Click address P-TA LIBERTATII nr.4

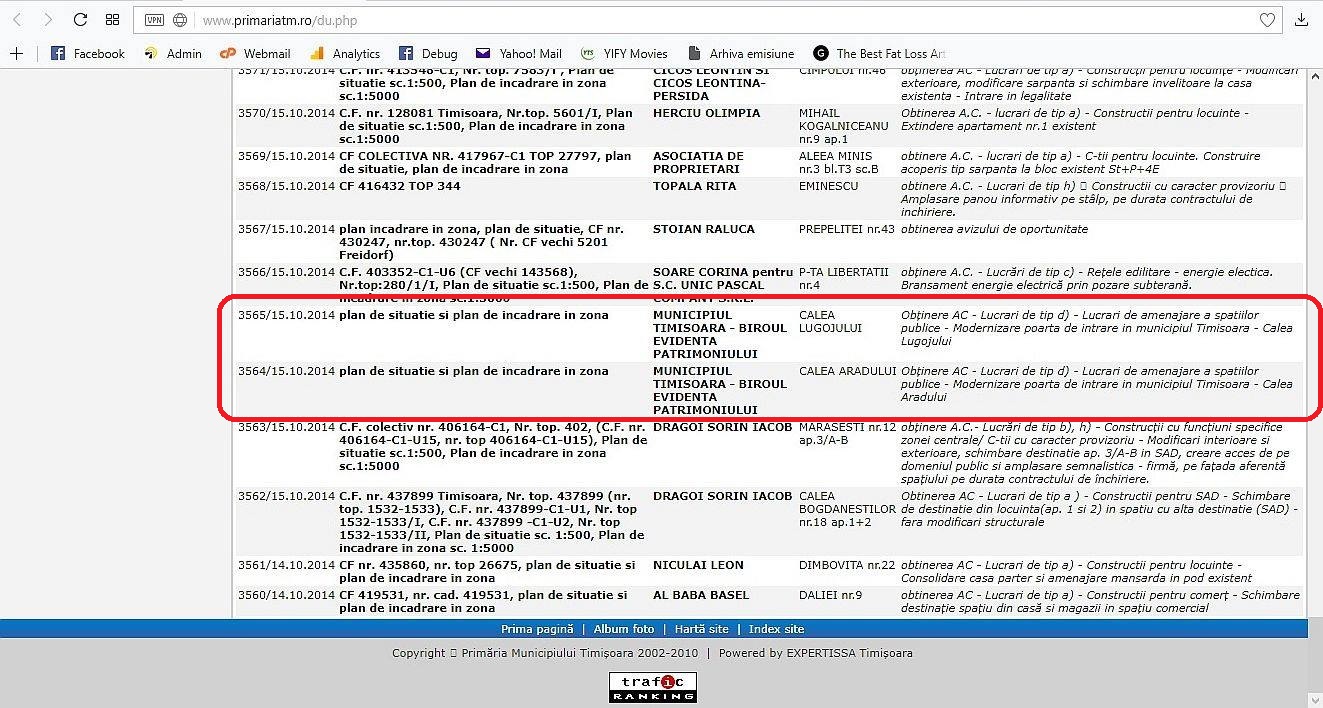point(844,279)
